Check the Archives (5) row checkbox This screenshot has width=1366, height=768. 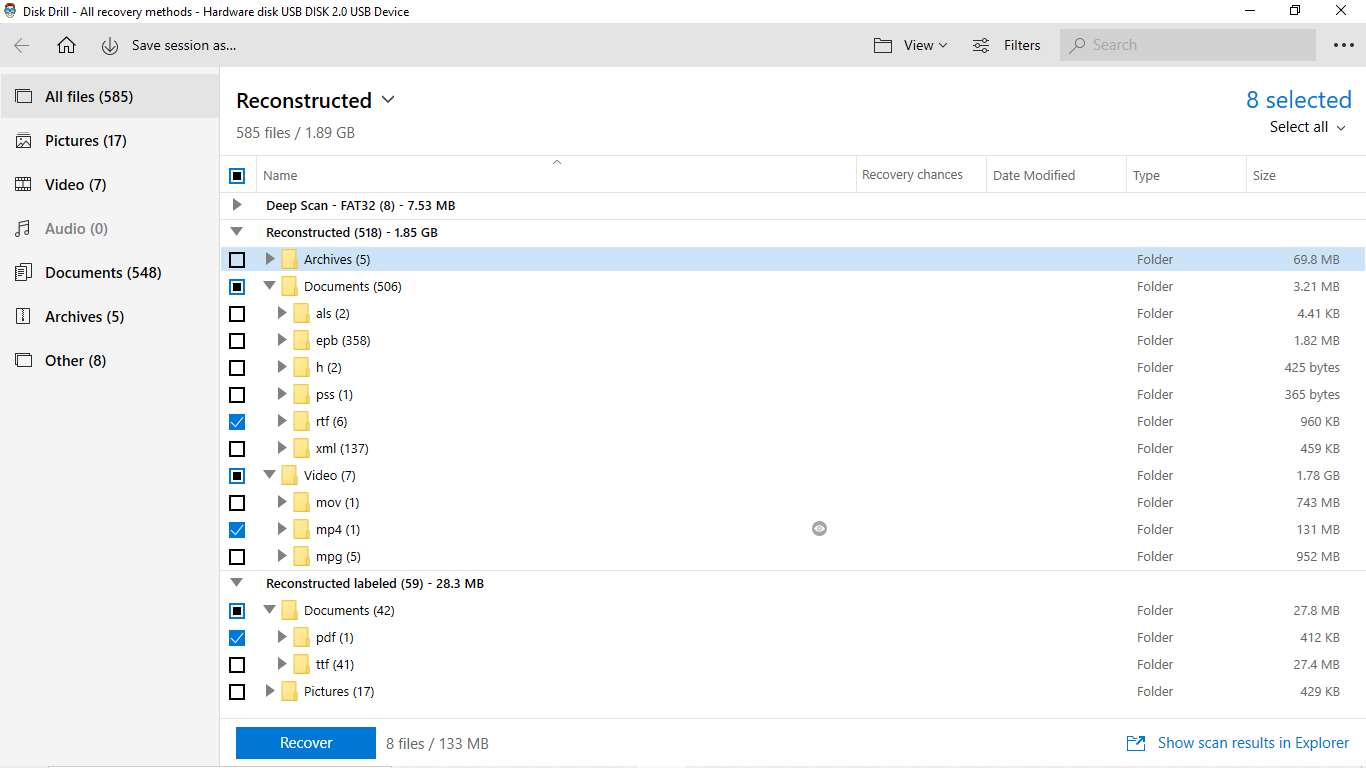(237, 260)
